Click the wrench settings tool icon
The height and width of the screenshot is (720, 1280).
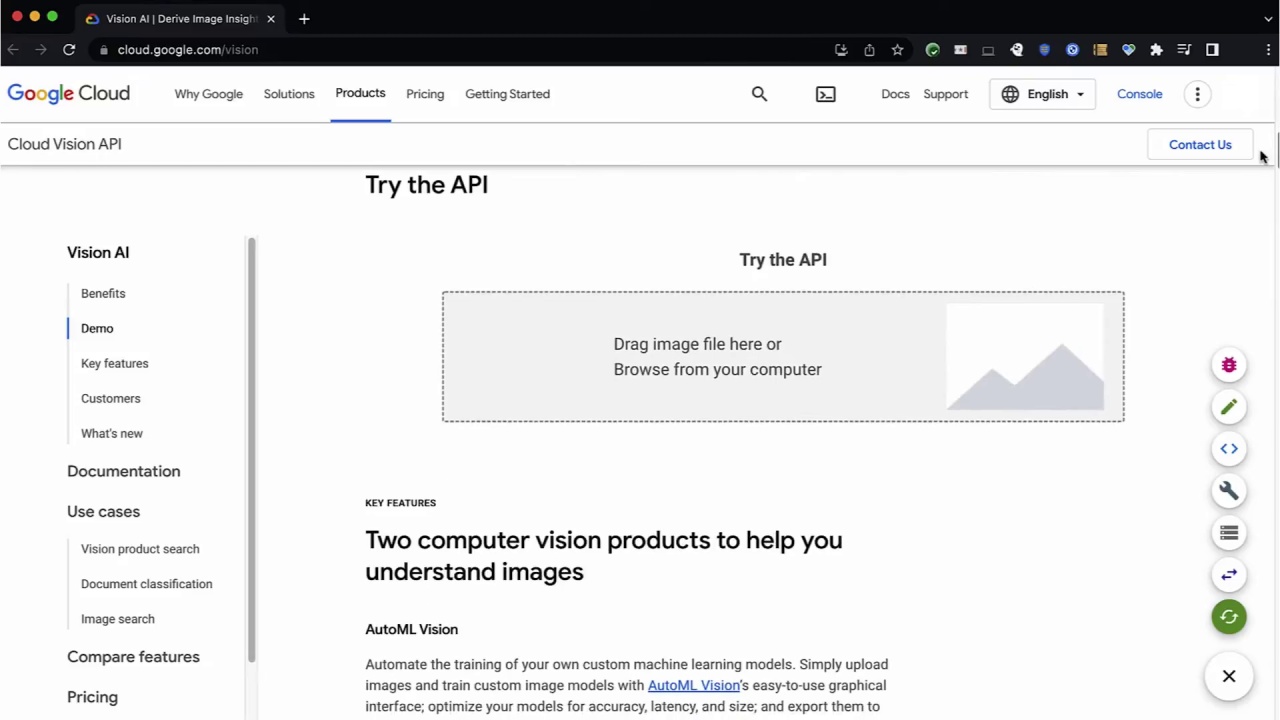click(1229, 490)
